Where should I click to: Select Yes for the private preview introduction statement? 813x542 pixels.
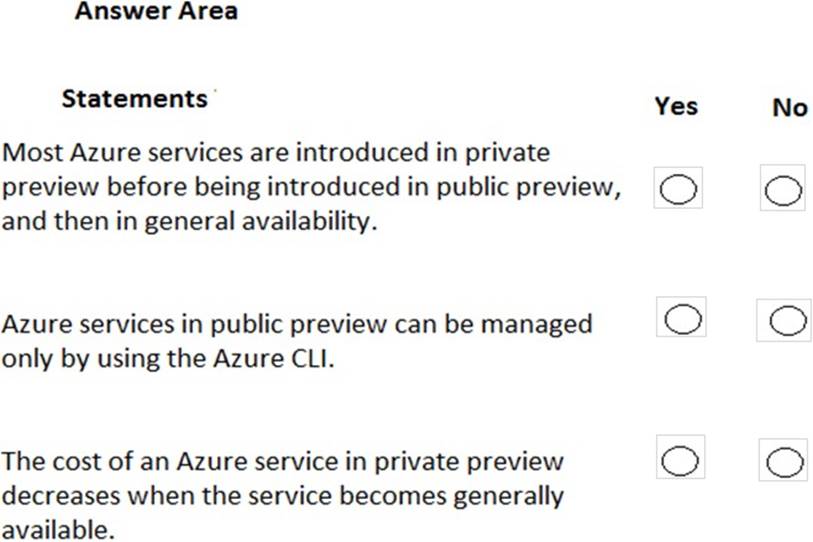pyautogui.click(x=678, y=189)
